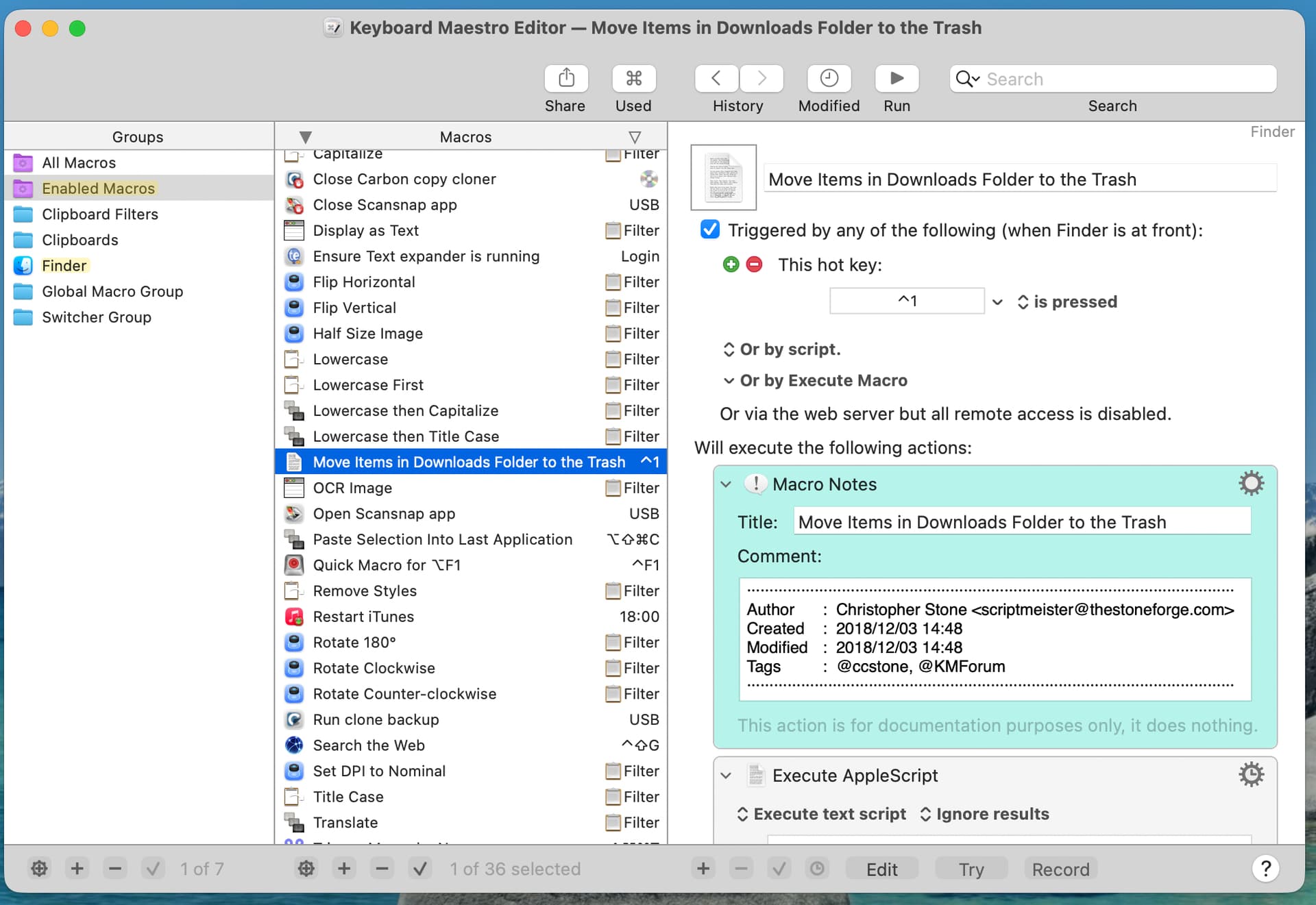Viewport: 1316px width, 905px height.
Task: Toggle macro enable checkmark below Macros list
Action: tap(419, 869)
